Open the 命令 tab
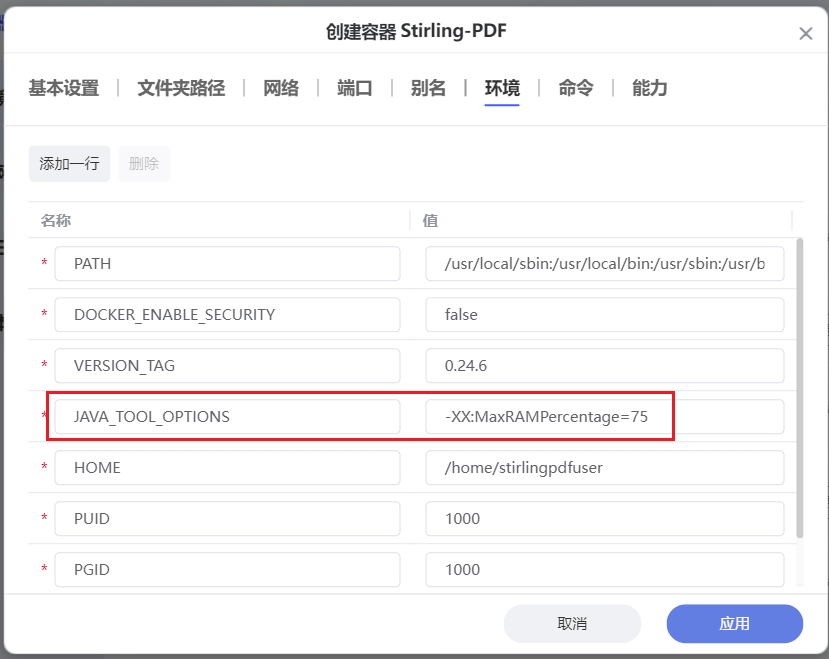Viewport: 829px width, 659px height. tap(575, 88)
